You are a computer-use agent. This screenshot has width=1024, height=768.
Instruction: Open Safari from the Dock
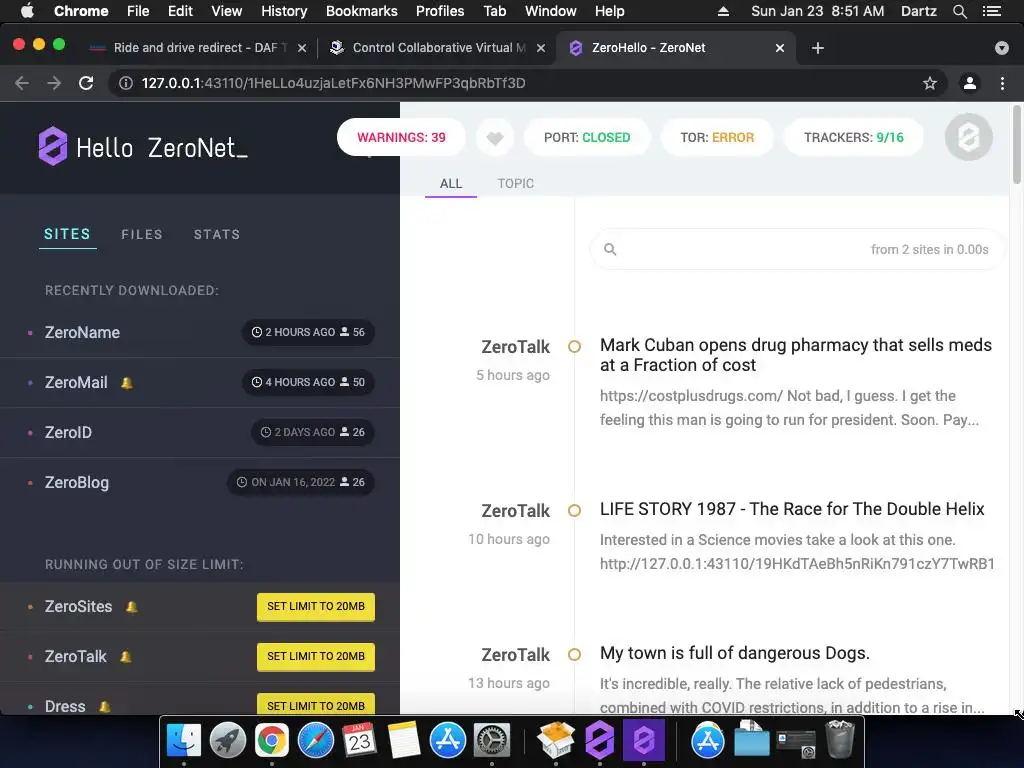point(316,740)
